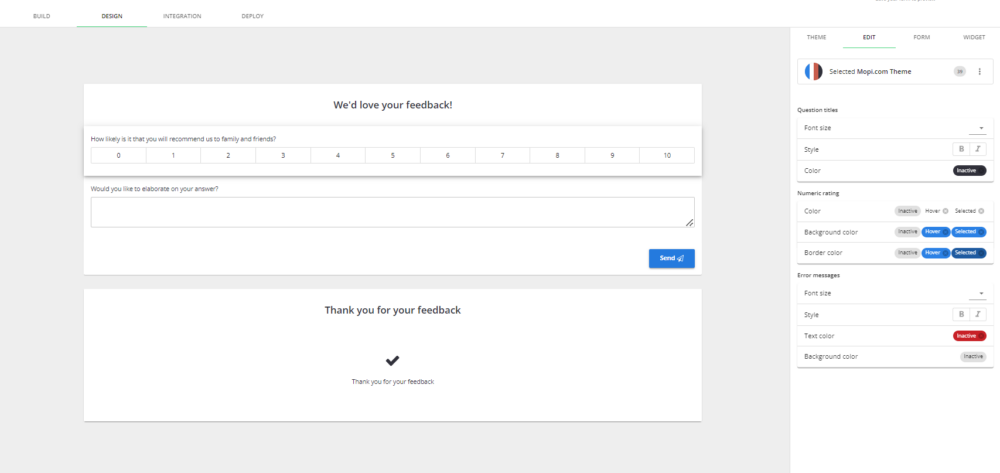1000x473 pixels.
Task: Click Numeric rating Color Inactive swatch
Action: 908,211
